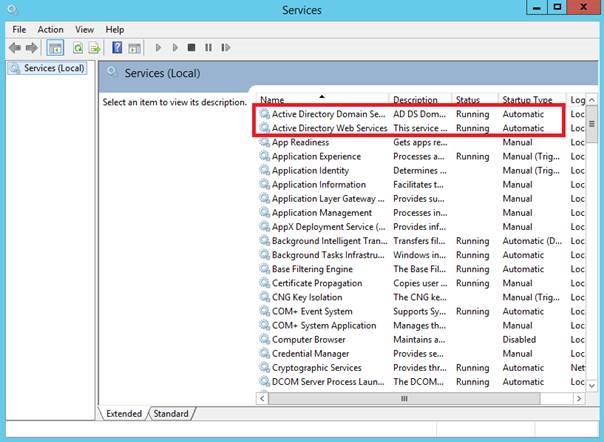
Task: Click the Export List toolbar icon
Action: [x=94, y=48]
